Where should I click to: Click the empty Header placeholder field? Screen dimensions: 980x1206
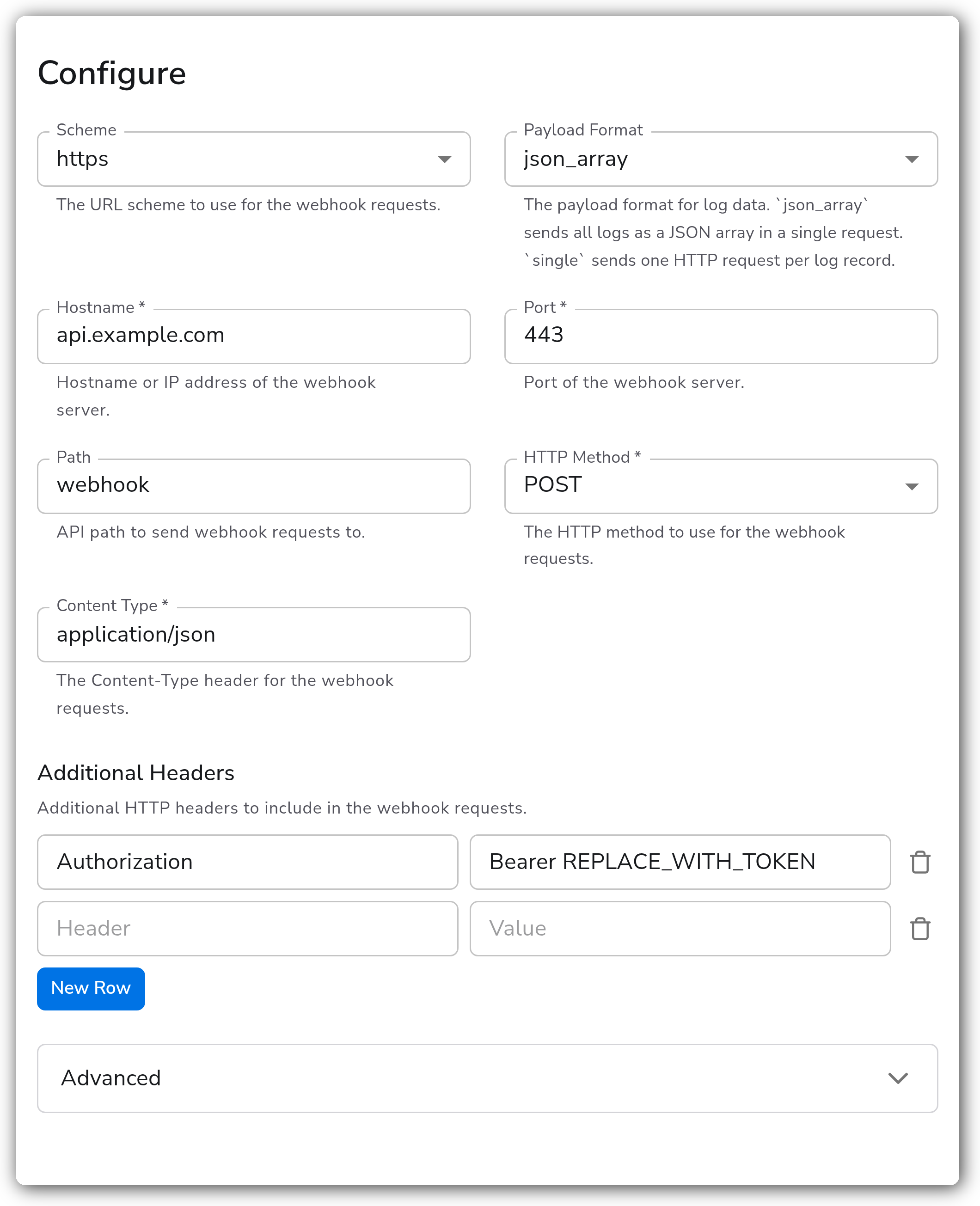click(247, 928)
